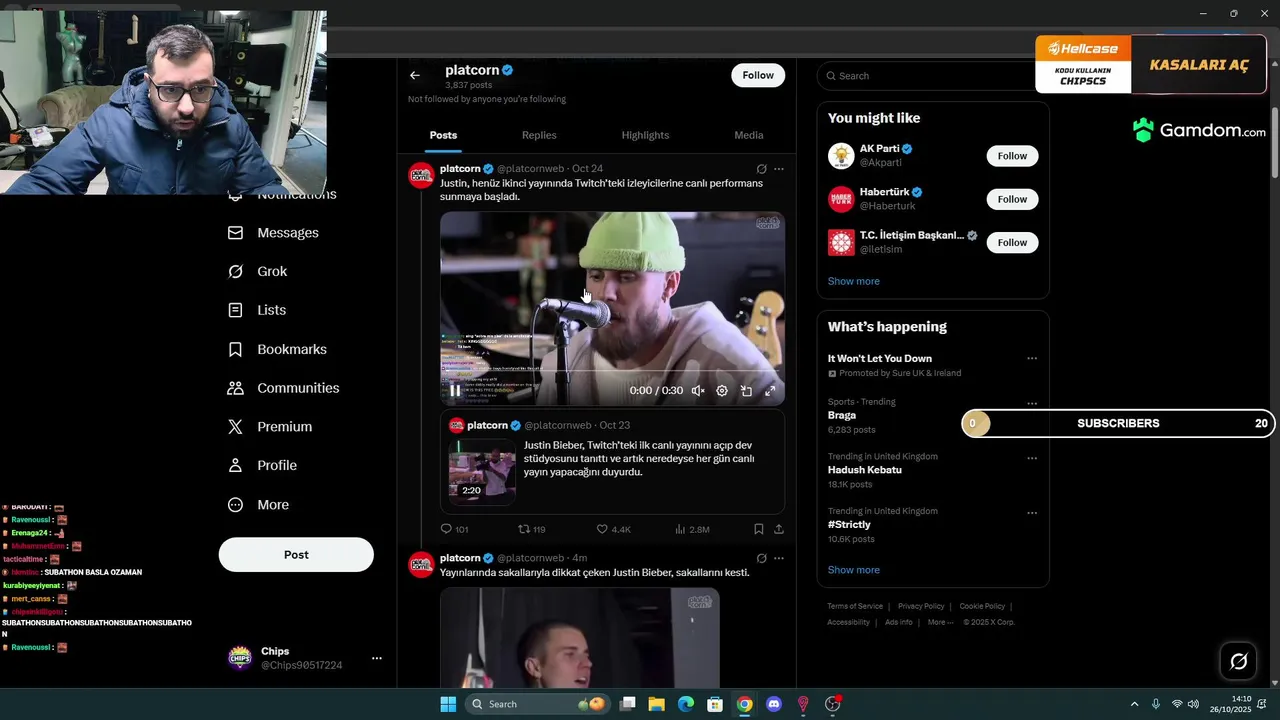This screenshot has height=720, width=1280.
Task: Open options for Hadush Kebatu trend
Action: [1031, 458]
